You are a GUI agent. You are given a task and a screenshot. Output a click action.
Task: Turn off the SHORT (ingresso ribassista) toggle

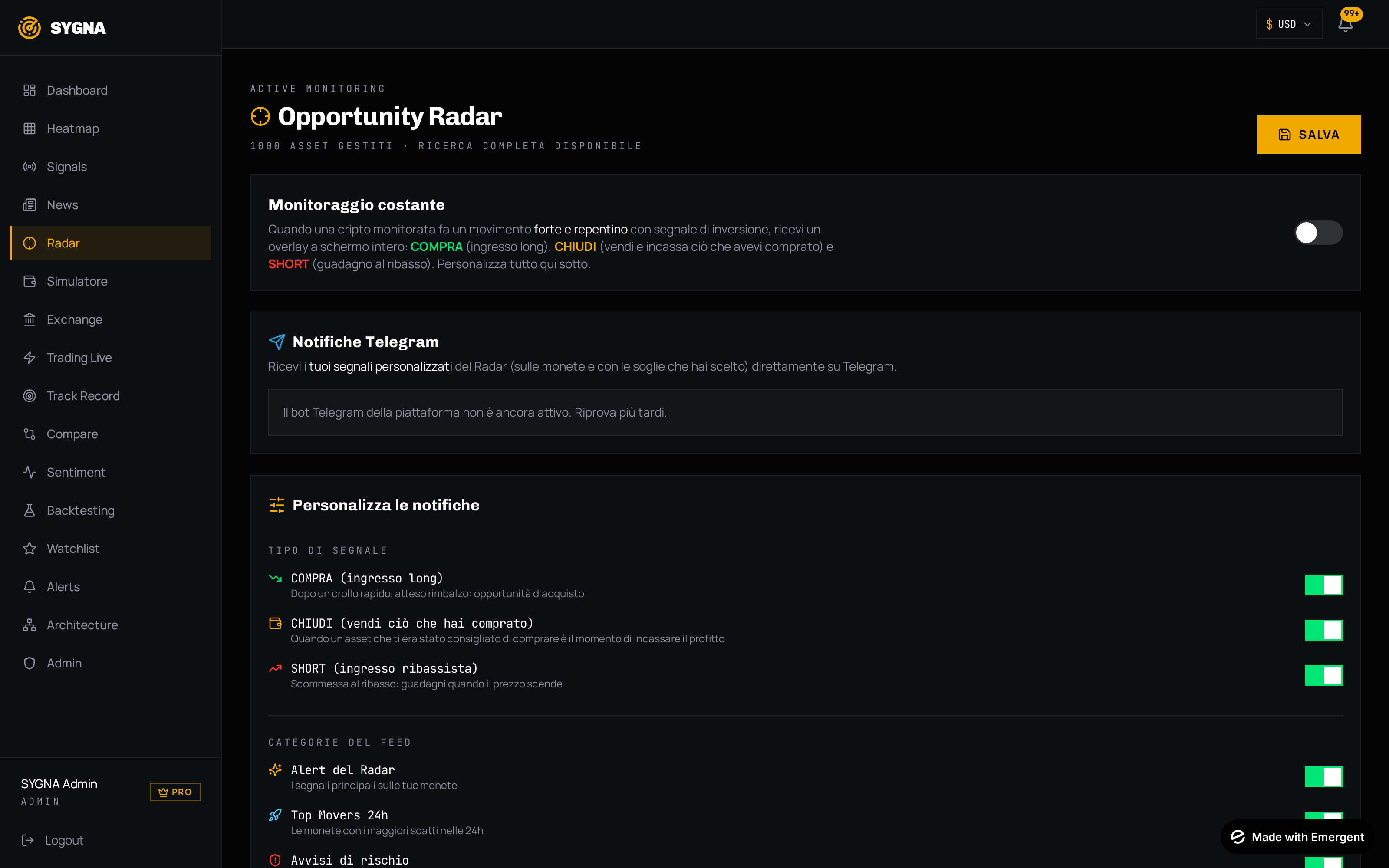click(1323, 675)
